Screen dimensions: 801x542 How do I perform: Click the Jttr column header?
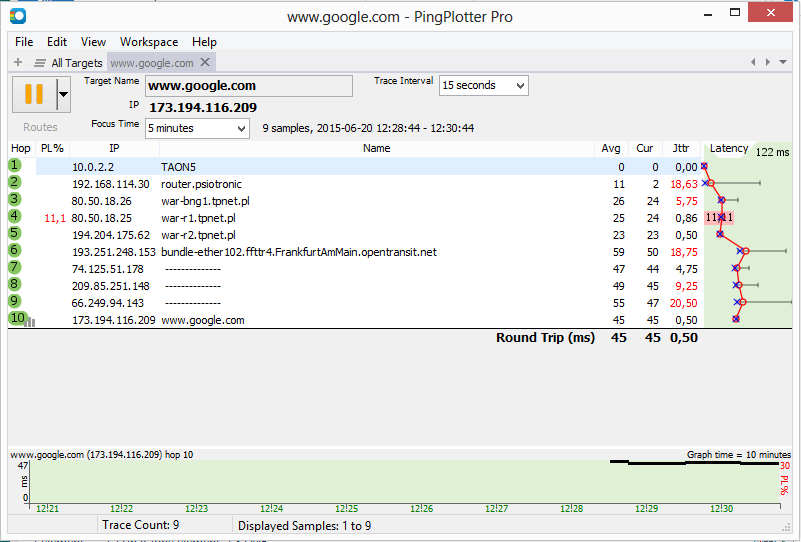680,148
